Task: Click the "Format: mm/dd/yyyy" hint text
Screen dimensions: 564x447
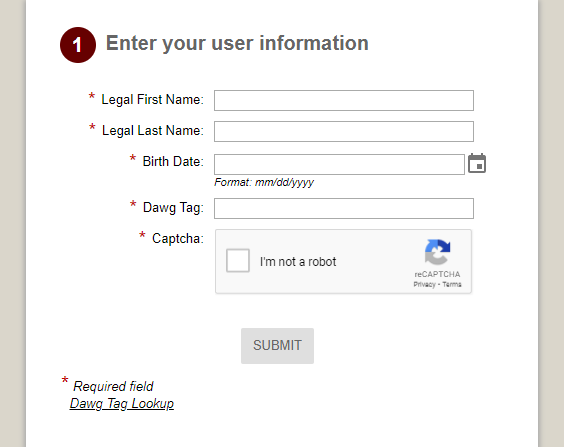Action: tap(264, 182)
